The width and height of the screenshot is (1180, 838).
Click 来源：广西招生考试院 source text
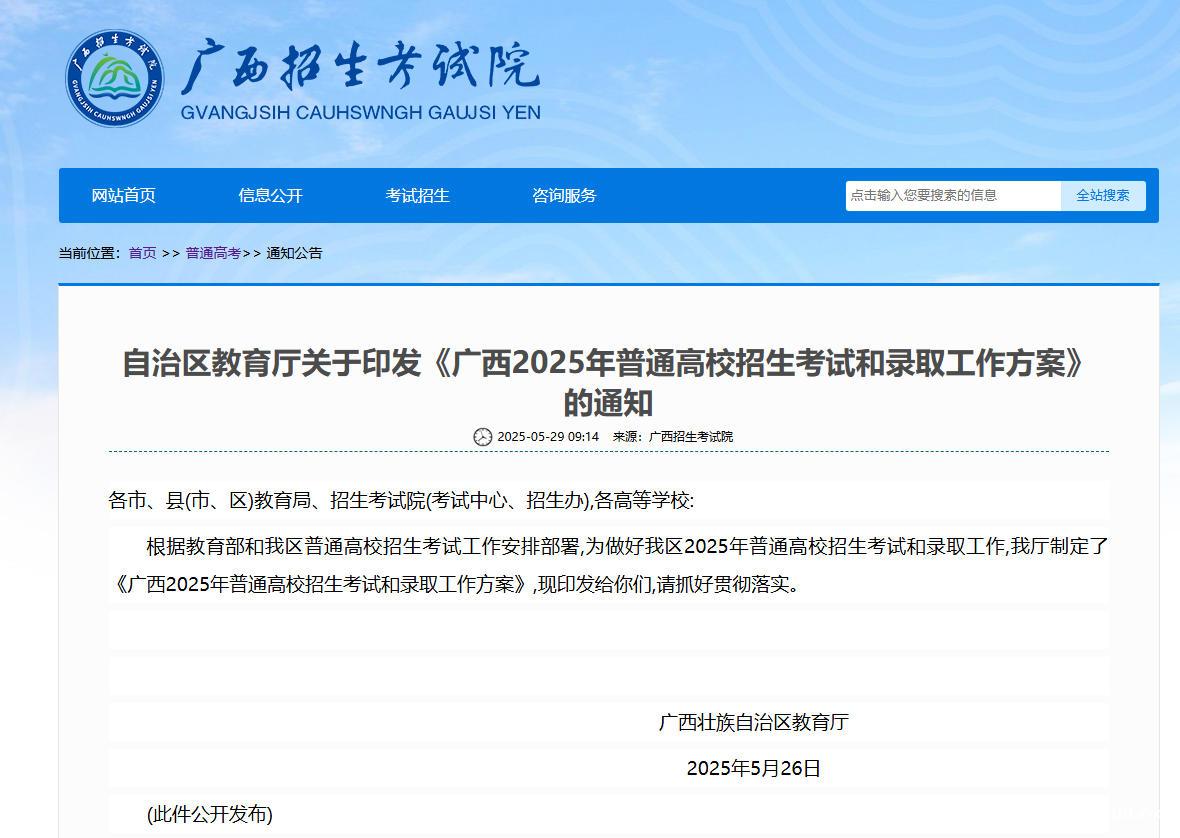coord(673,437)
